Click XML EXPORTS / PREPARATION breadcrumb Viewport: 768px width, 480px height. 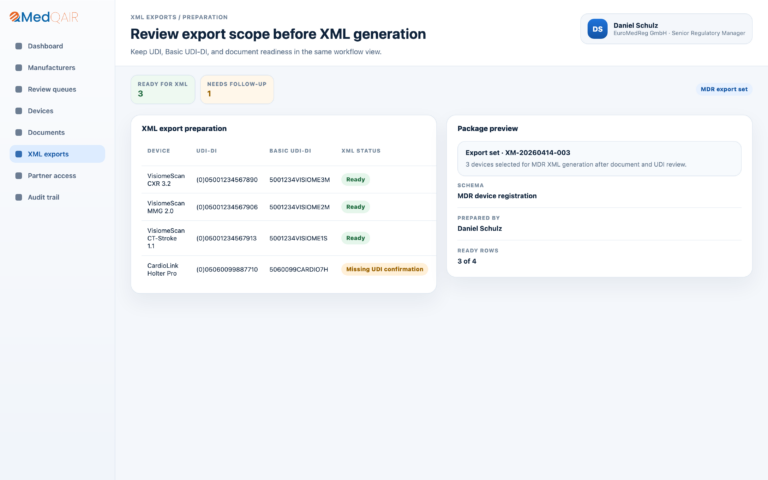179,17
